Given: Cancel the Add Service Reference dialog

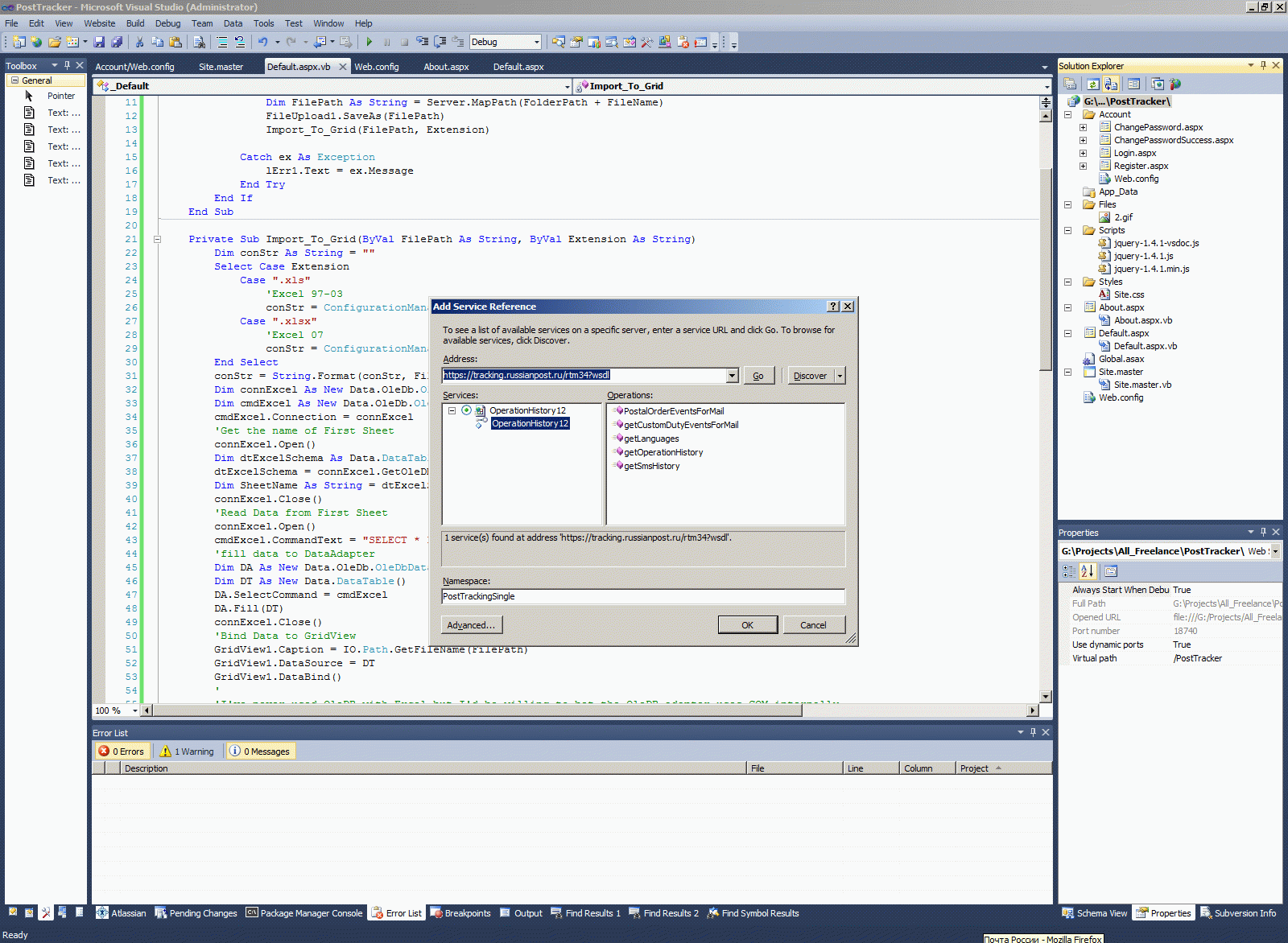Looking at the screenshot, I should [813, 625].
